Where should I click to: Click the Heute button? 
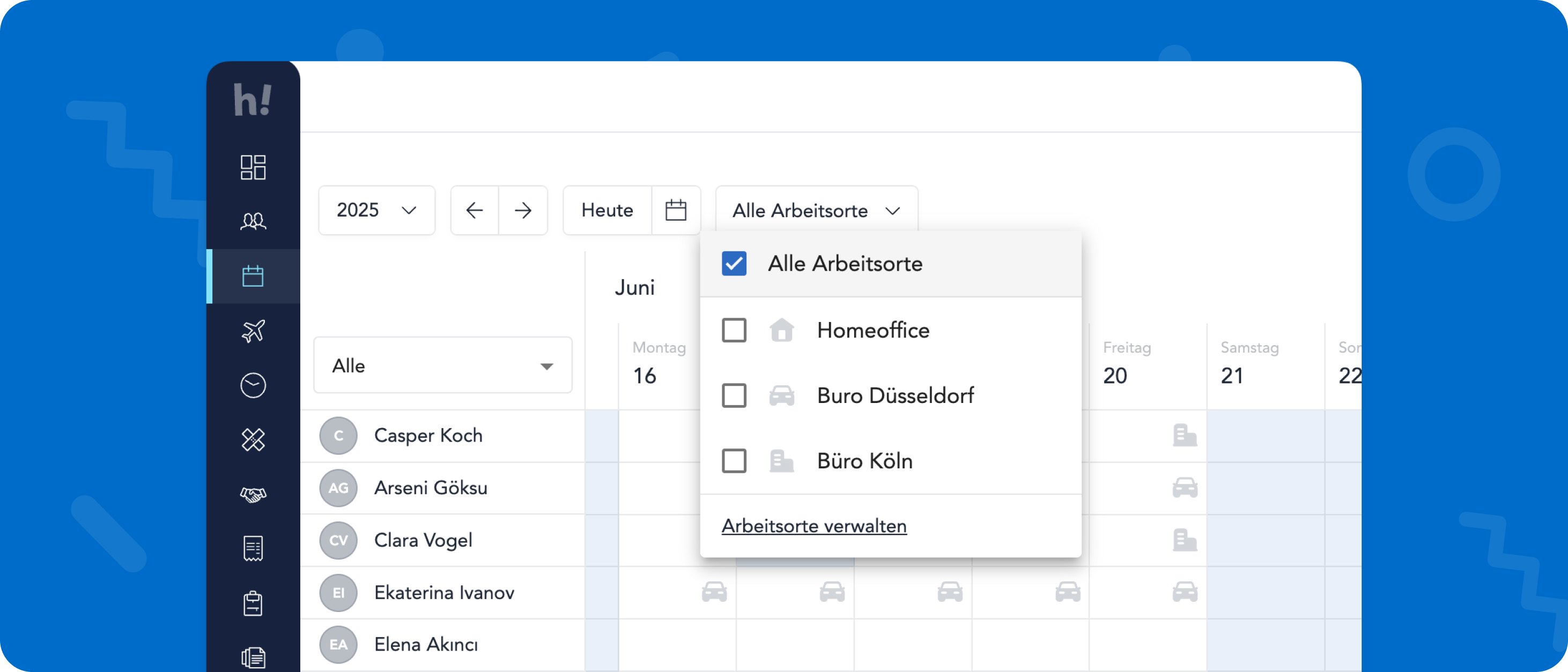(x=607, y=211)
